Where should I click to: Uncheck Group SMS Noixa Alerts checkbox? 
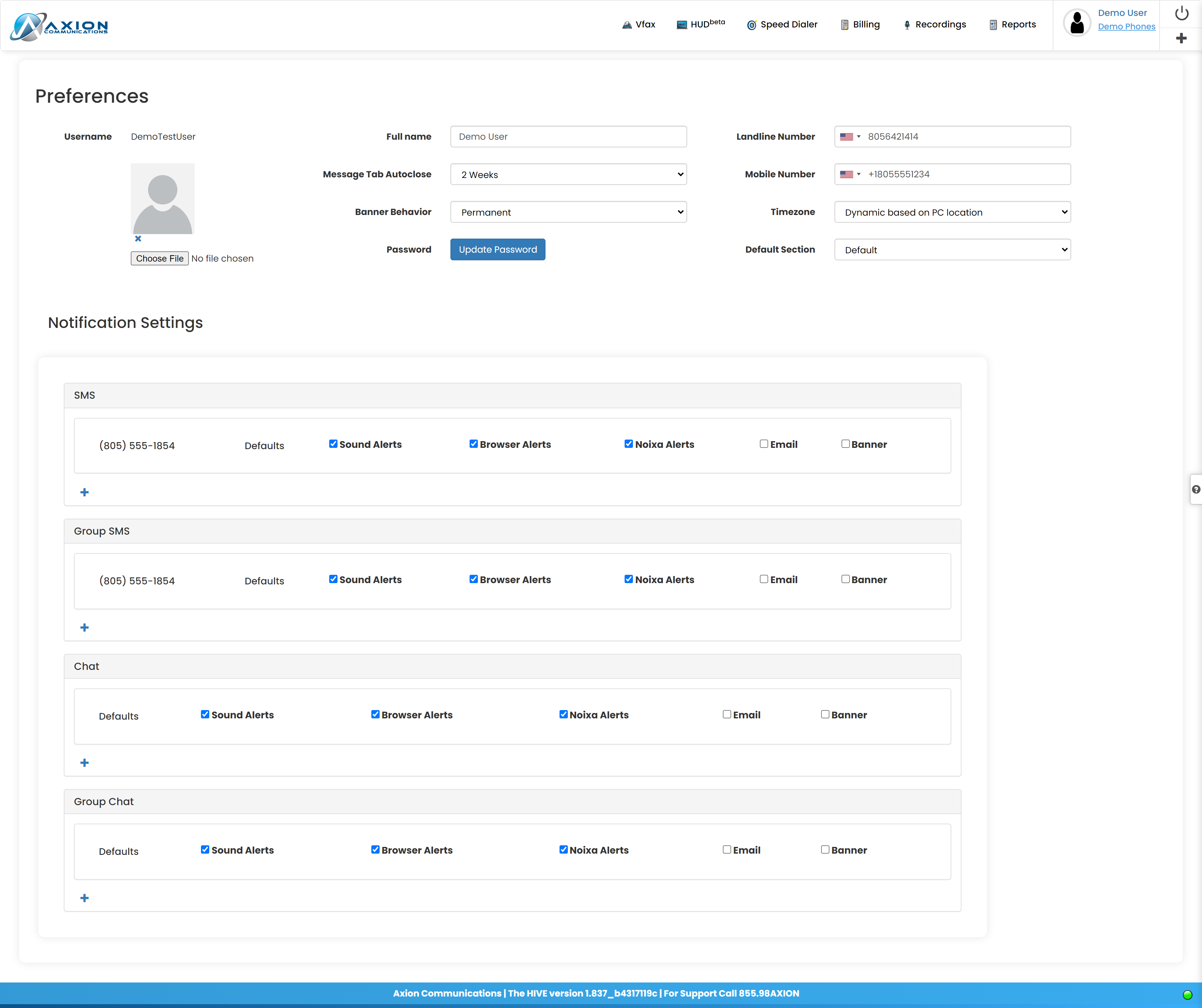pyautogui.click(x=628, y=579)
